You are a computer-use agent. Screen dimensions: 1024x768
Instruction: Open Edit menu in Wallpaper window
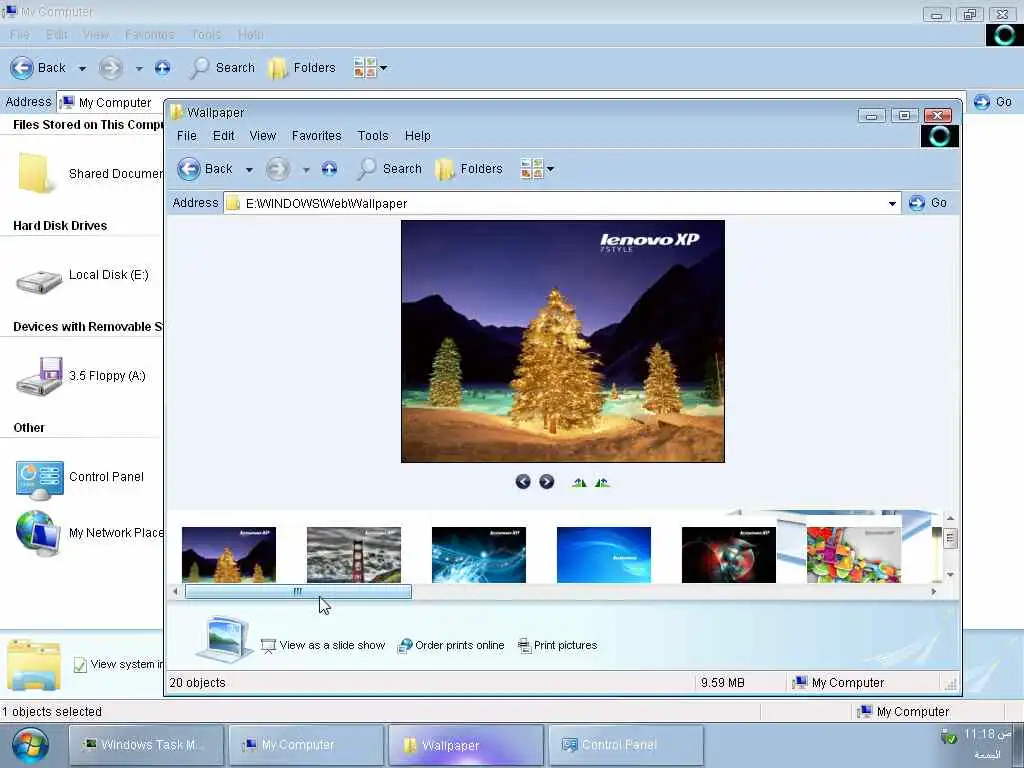(223, 136)
